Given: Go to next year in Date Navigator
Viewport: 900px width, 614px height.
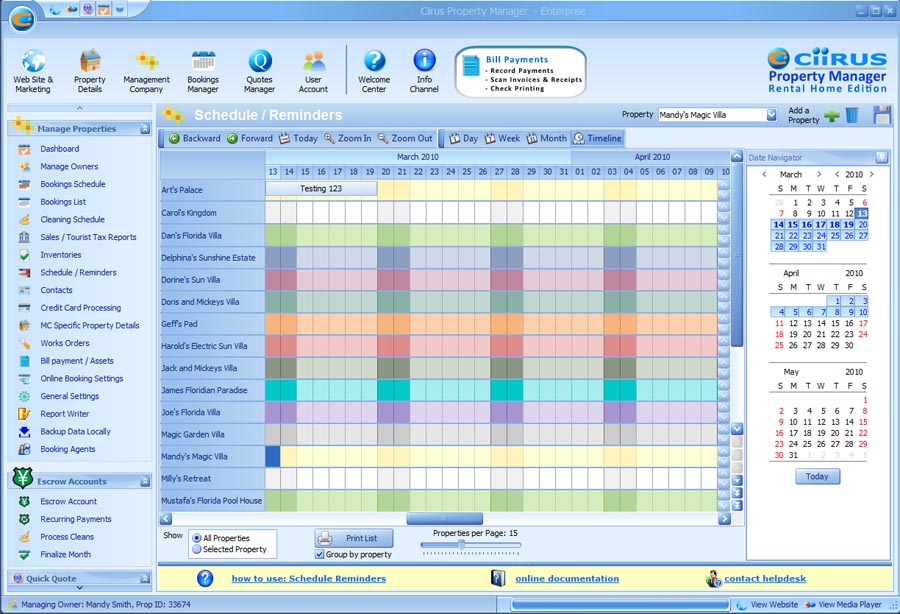Looking at the screenshot, I should tap(871, 174).
